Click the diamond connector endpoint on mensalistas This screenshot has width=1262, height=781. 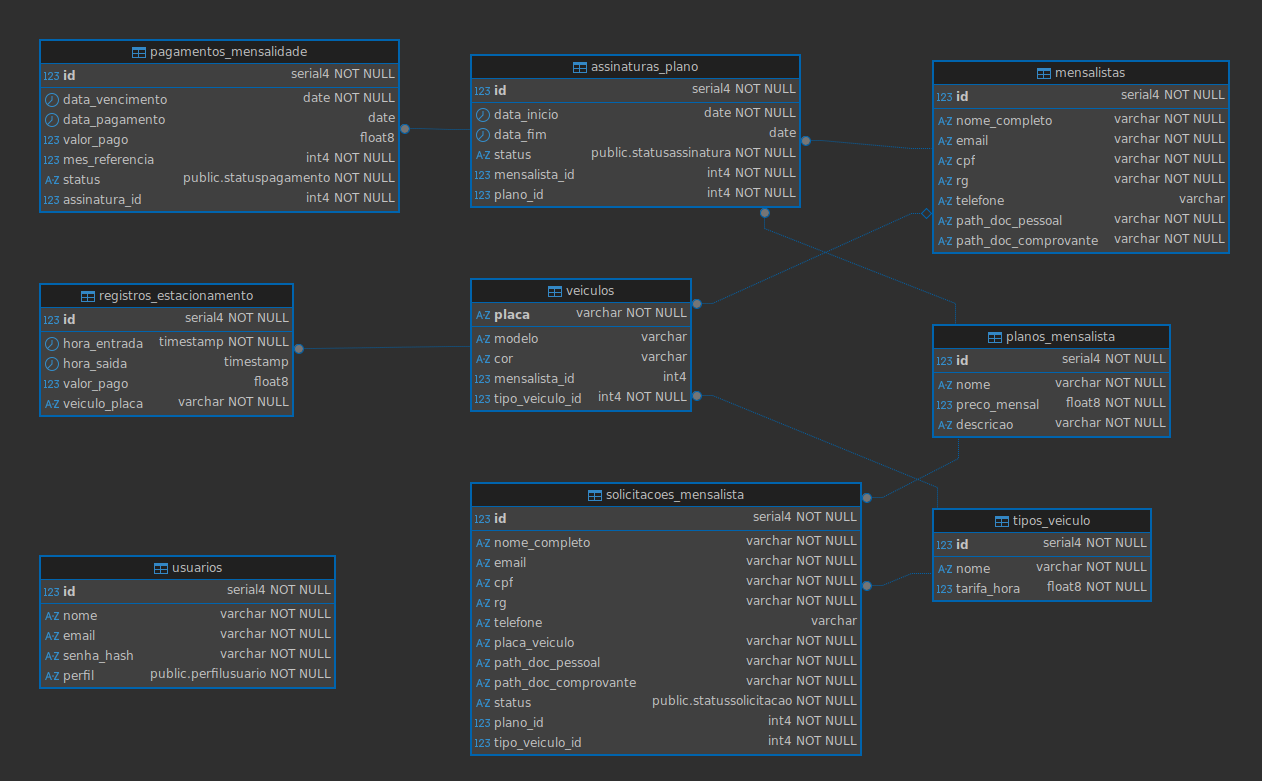926,214
